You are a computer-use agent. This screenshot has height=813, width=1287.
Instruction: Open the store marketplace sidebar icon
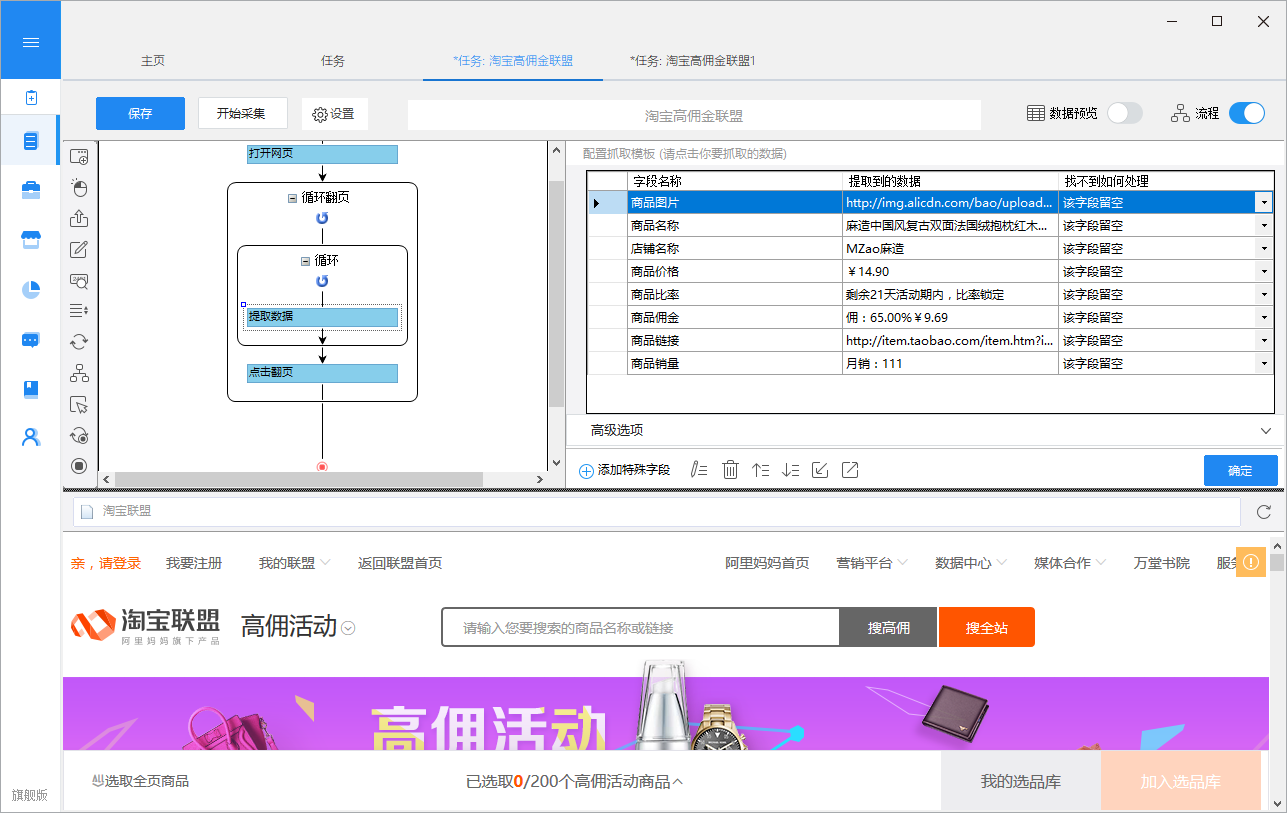30,240
